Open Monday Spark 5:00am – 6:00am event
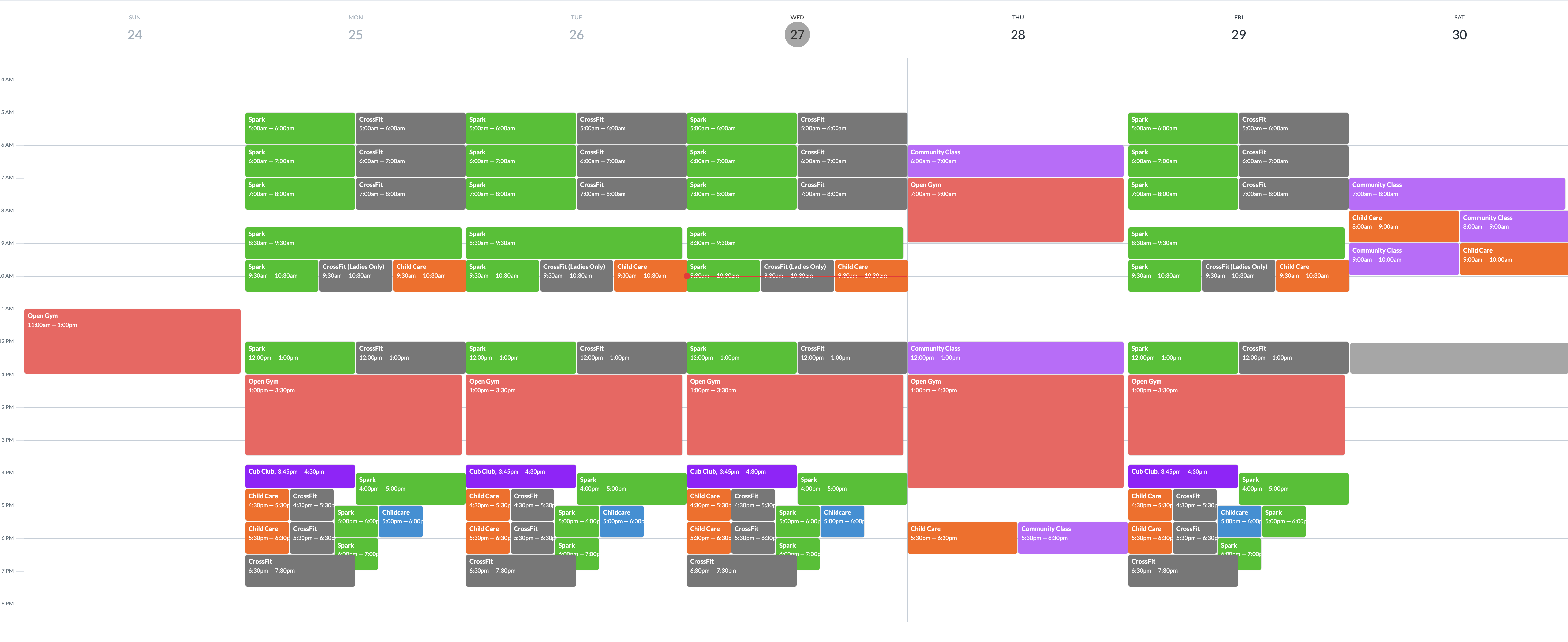 point(300,128)
